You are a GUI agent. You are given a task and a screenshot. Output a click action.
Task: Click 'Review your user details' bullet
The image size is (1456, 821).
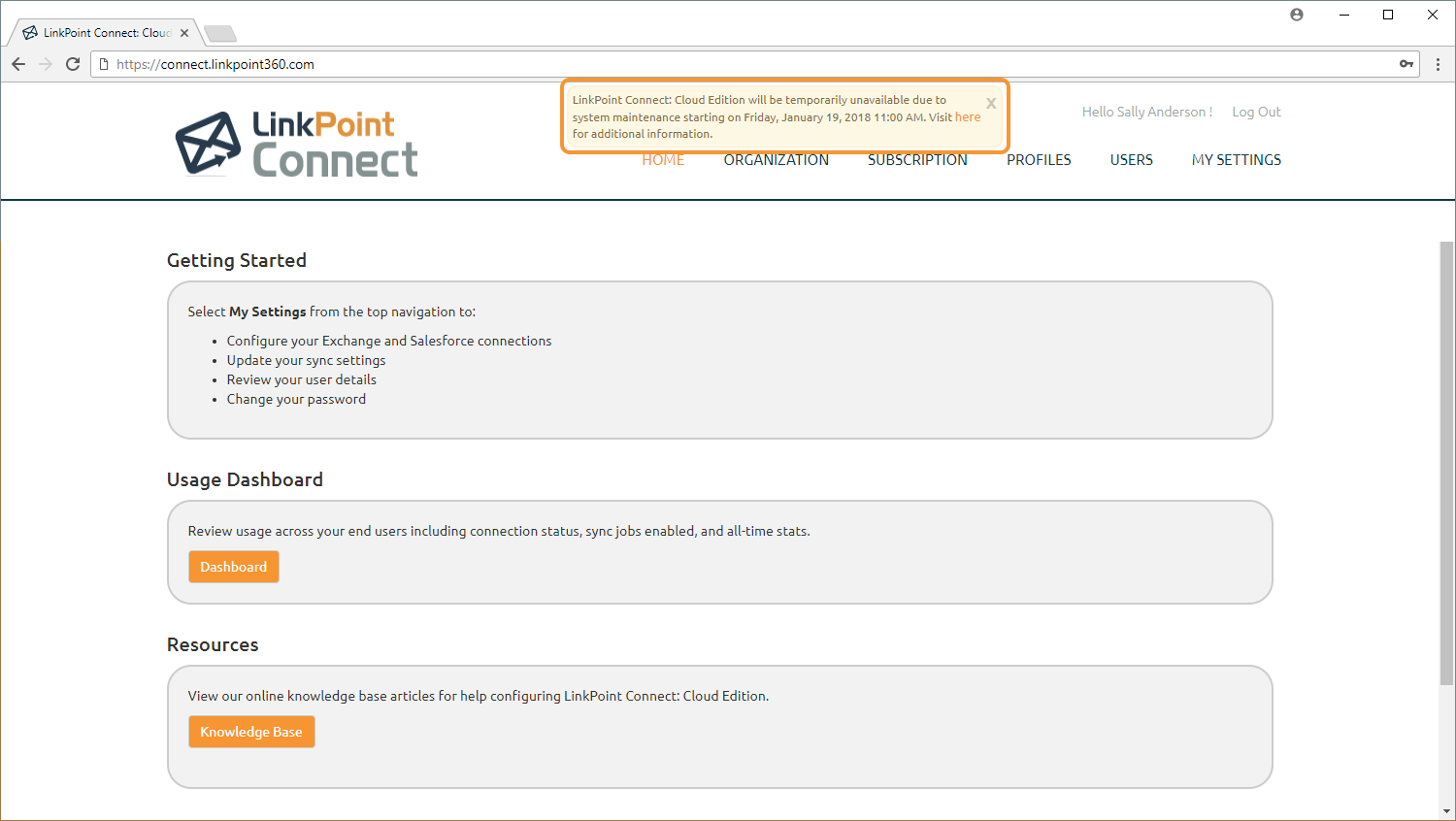coord(302,379)
